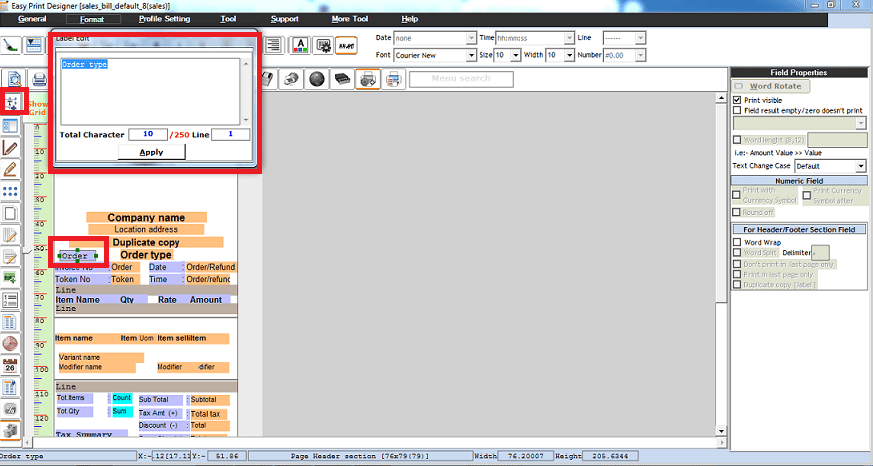This screenshot has width=873, height=466.
Task: Check Duplicate copy [label] option
Action: 737,284
